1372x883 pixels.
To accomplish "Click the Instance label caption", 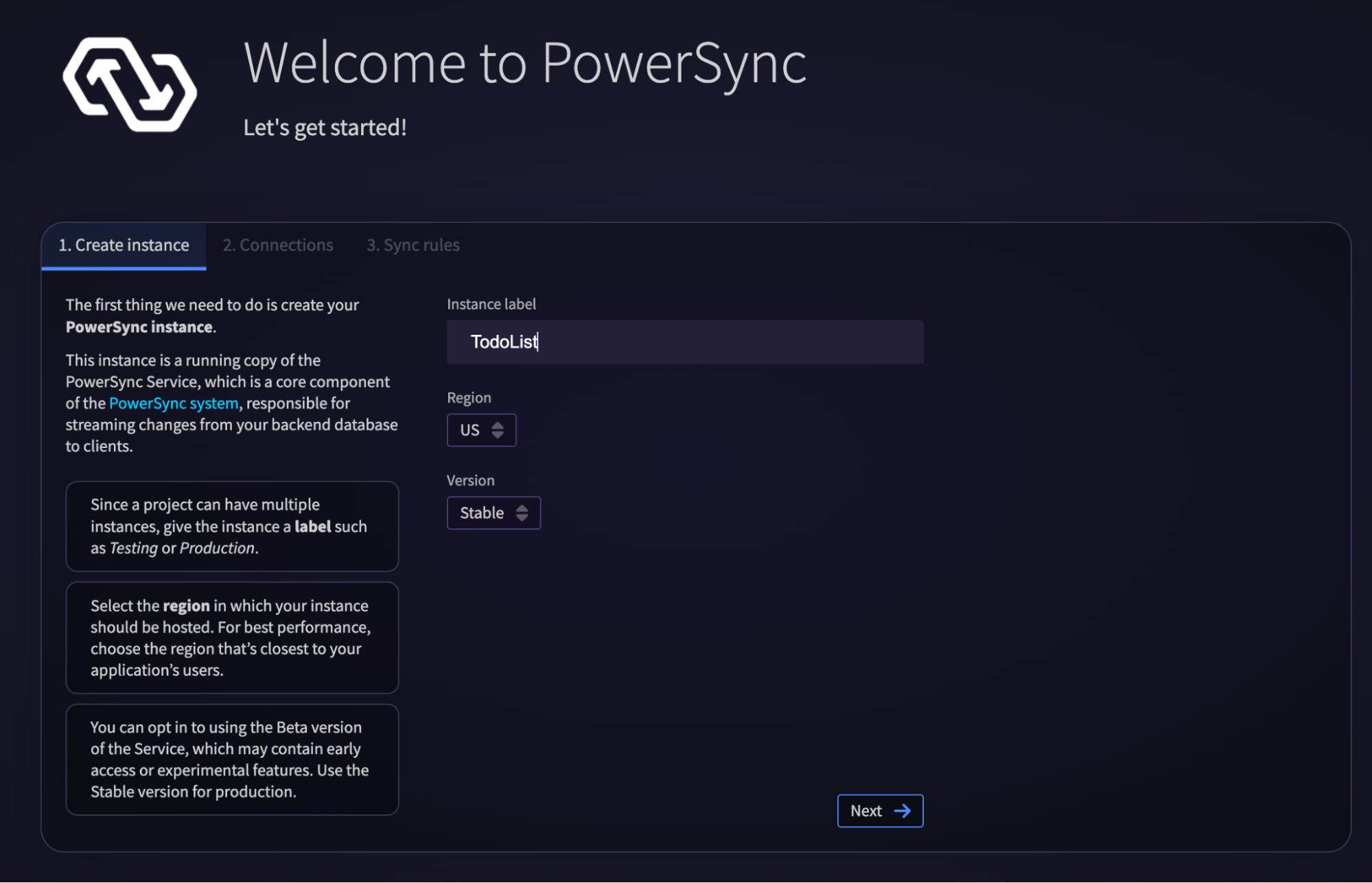I will click(x=491, y=304).
